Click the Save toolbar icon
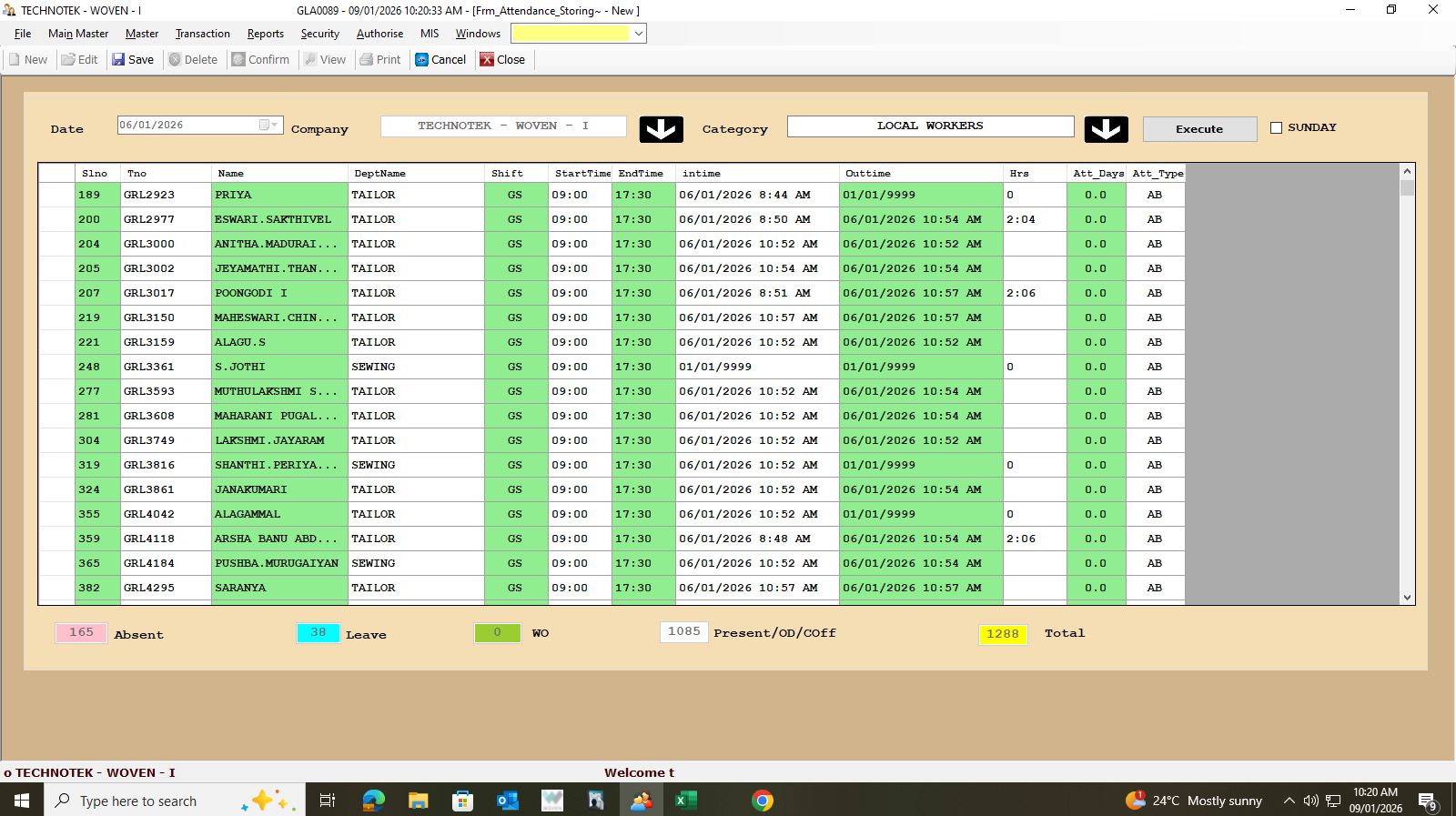The height and width of the screenshot is (816, 1456). [118, 60]
